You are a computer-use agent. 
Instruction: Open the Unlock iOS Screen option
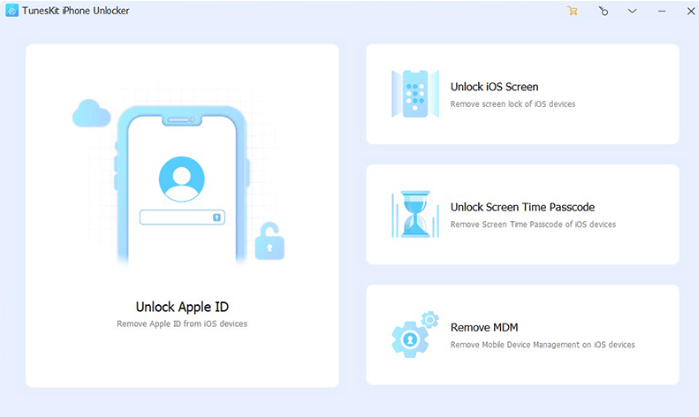[494, 87]
